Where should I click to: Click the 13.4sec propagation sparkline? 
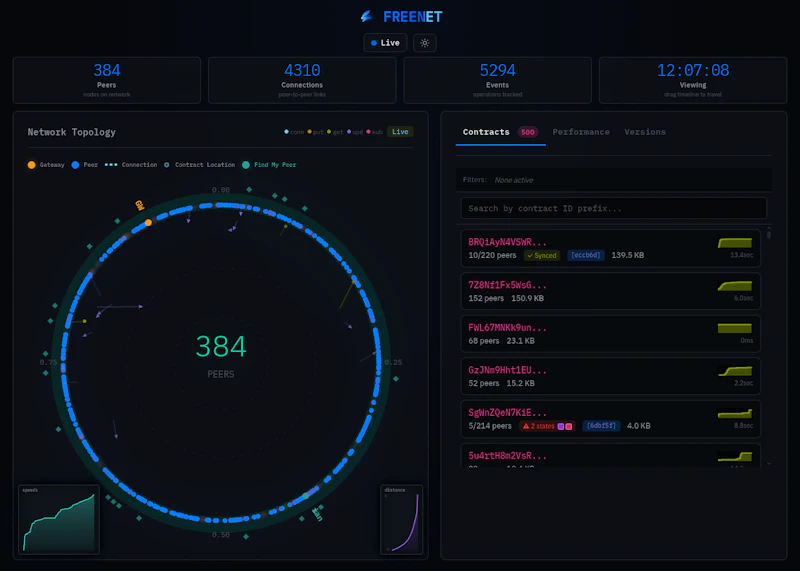point(735,243)
